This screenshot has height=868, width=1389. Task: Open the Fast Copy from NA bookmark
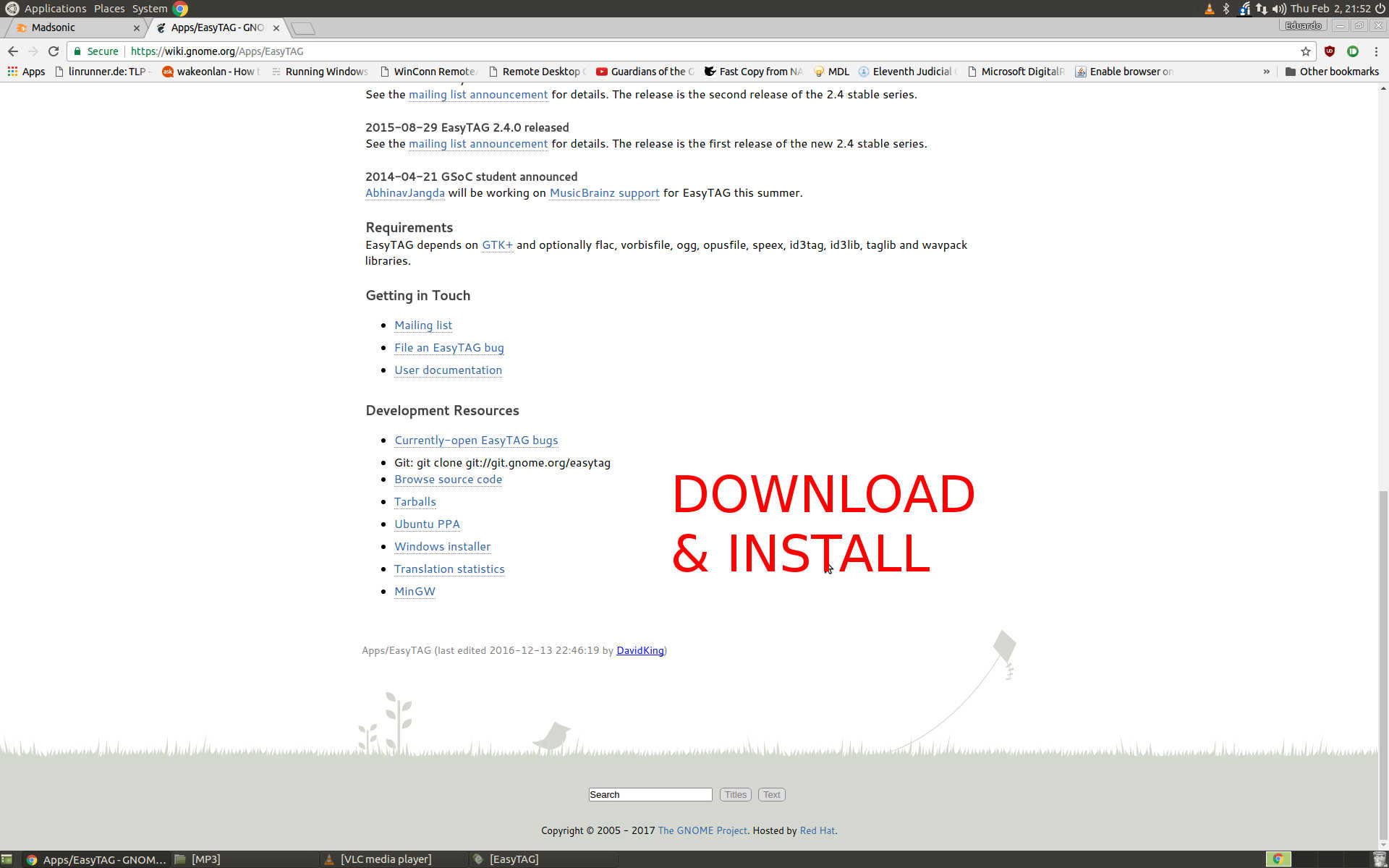click(754, 72)
